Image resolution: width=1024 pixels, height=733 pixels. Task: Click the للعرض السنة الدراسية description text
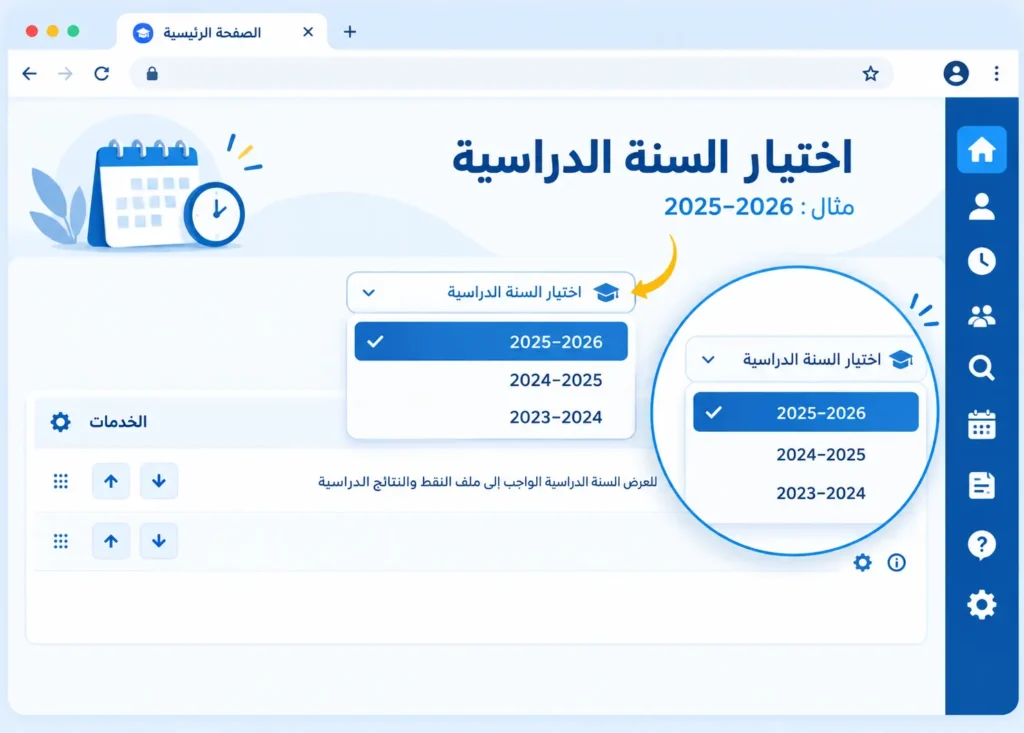pyautogui.click(x=487, y=482)
